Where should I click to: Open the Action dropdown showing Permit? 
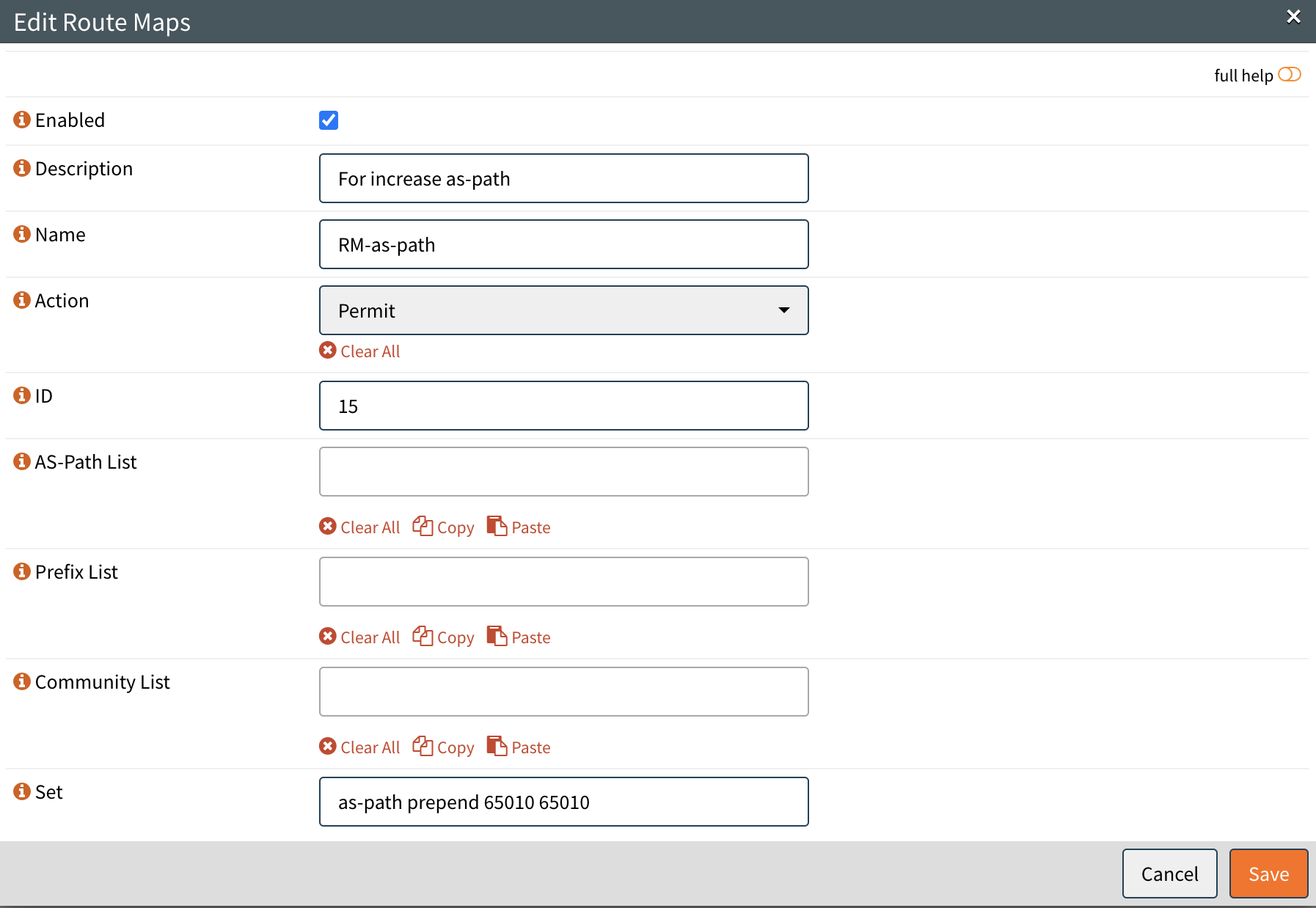[564, 310]
